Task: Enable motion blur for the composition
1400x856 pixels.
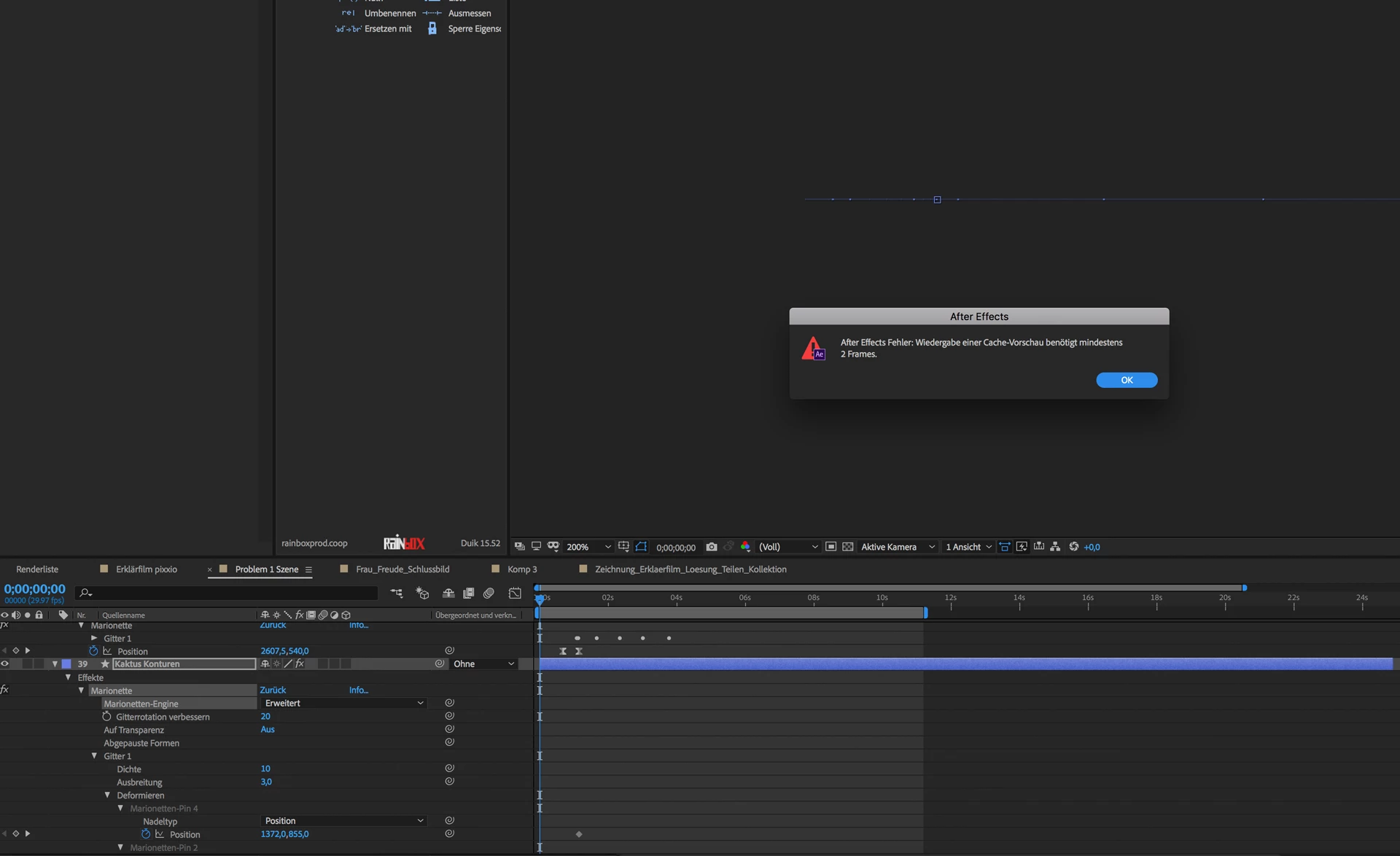Action: tap(489, 594)
